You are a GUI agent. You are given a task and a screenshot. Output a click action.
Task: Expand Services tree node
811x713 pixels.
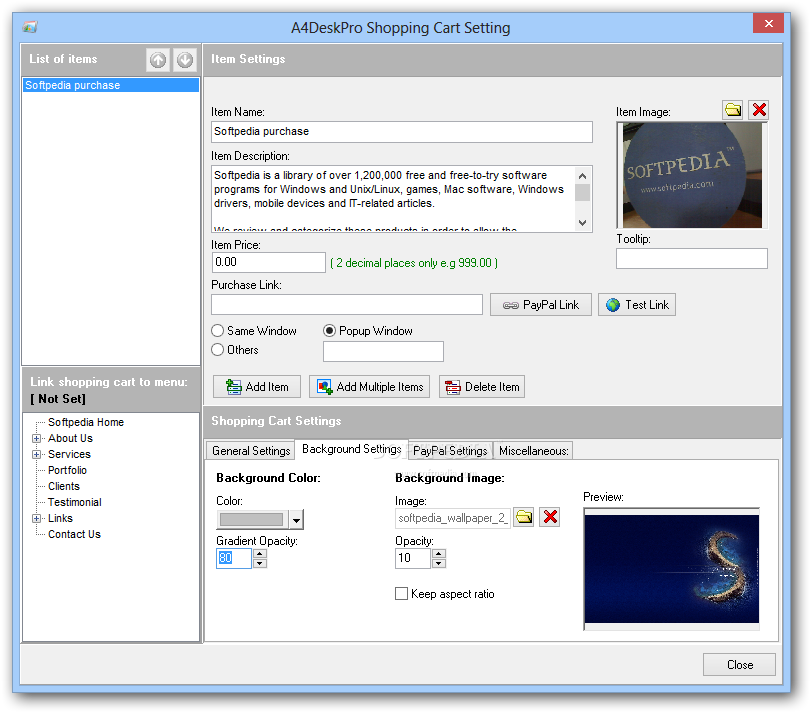[x=36, y=454]
